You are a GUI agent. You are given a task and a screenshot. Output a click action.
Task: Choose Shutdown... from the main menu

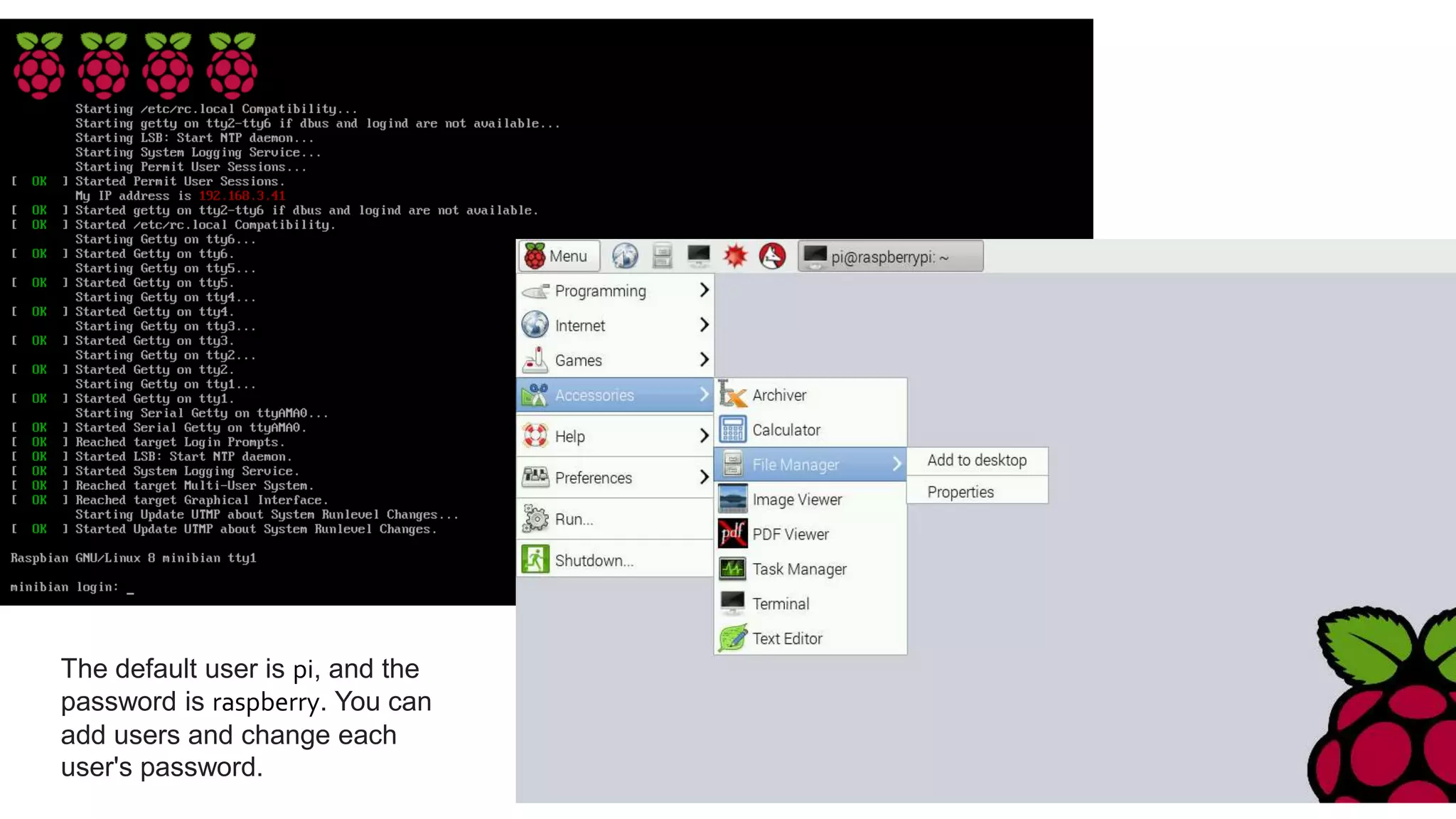615,560
